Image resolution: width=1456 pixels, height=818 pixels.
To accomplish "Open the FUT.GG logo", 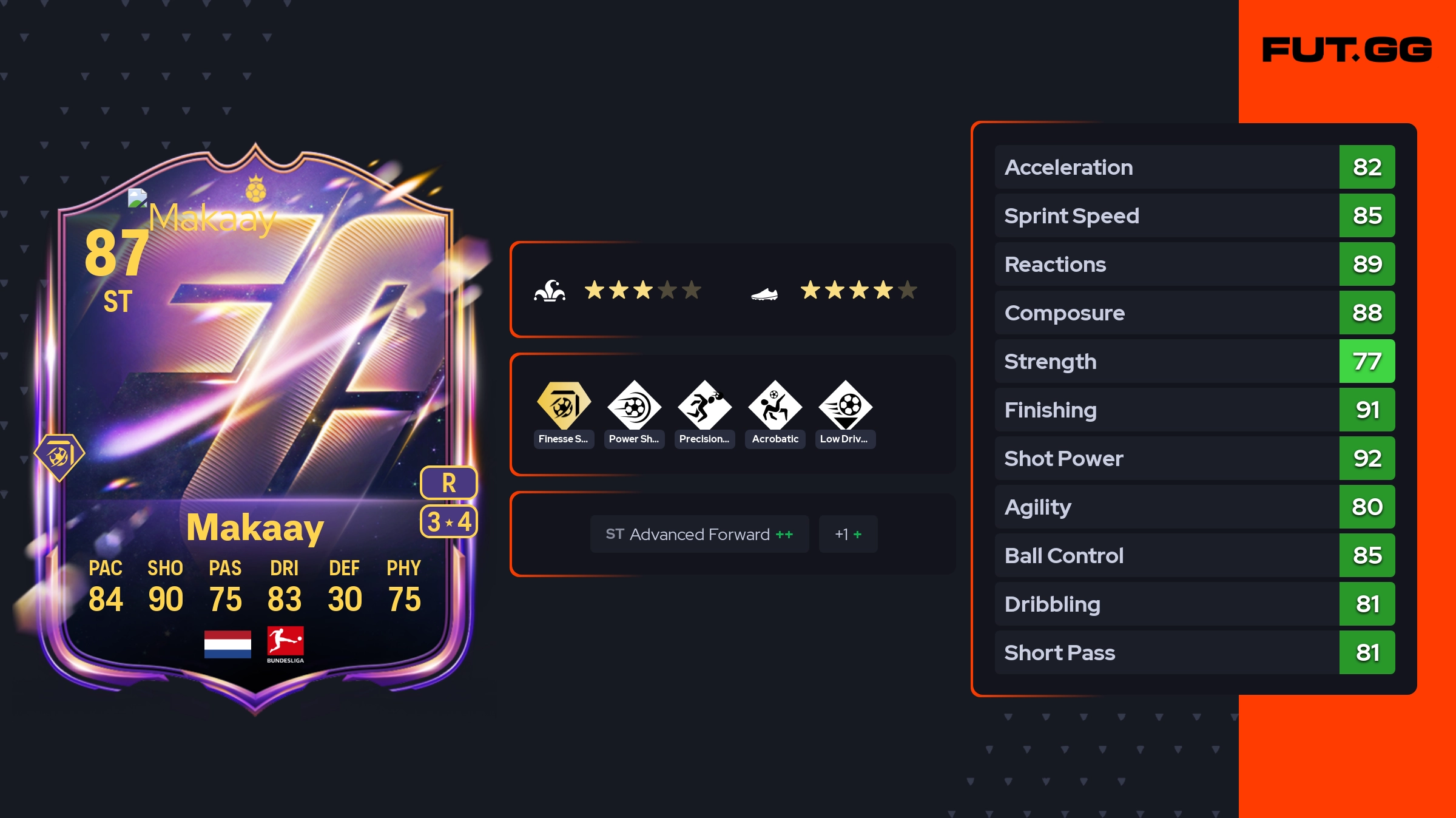I will [x=1347, y=50].
